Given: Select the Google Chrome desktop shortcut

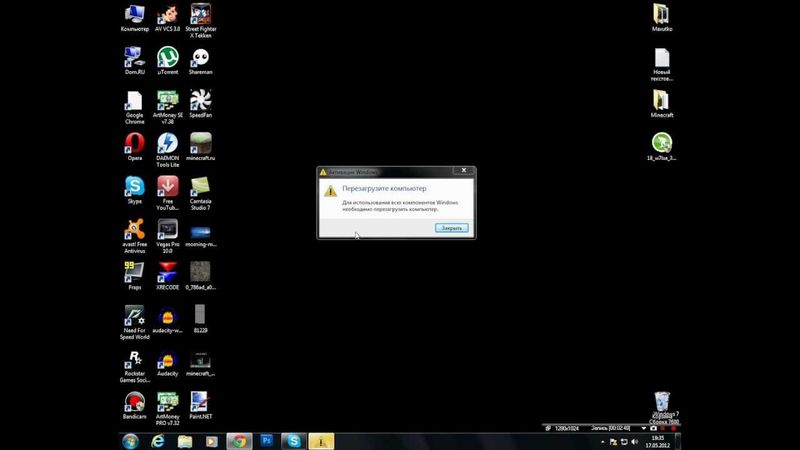Looking at the screenshot, I should click(x=135, y=107).
